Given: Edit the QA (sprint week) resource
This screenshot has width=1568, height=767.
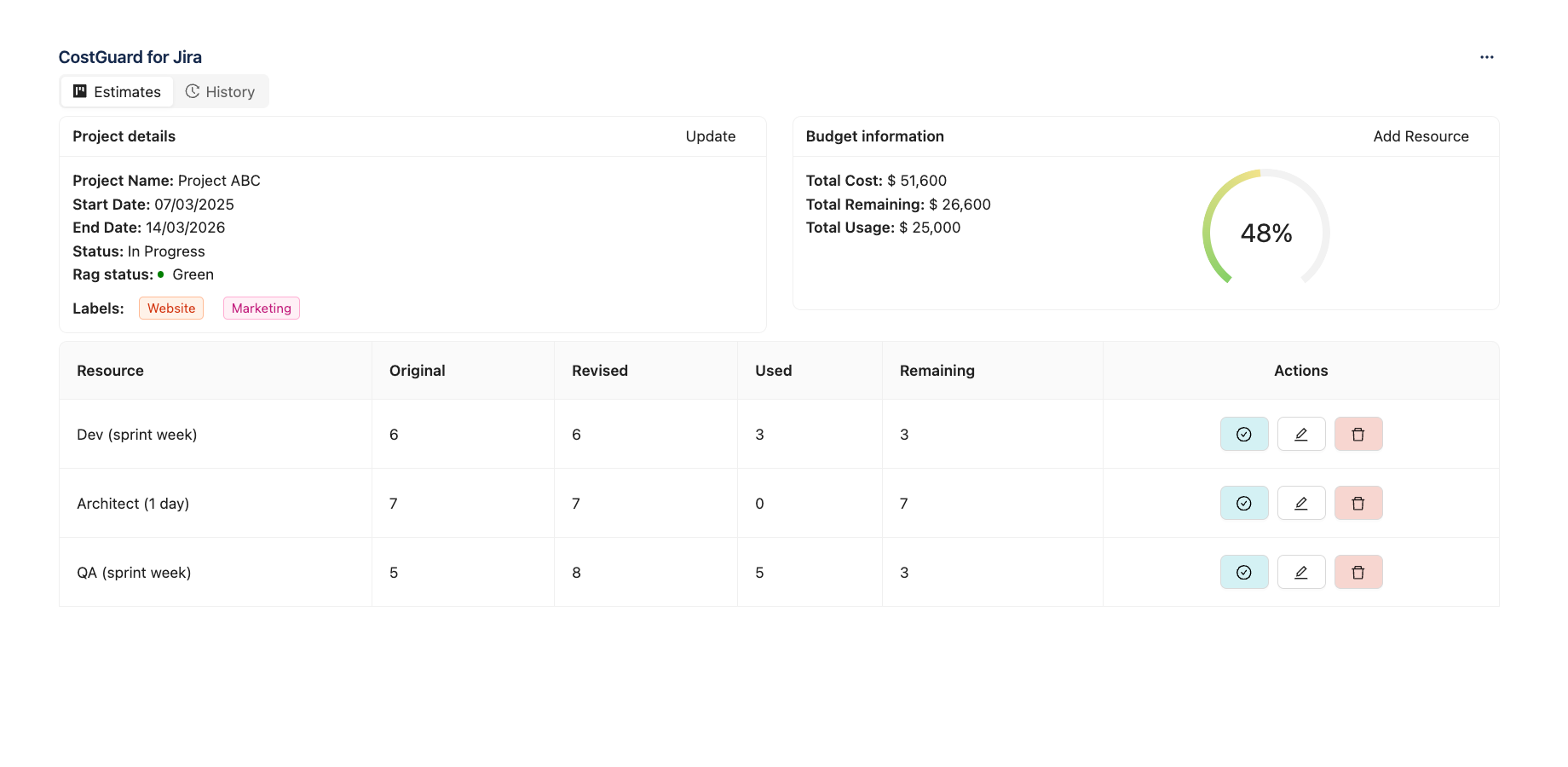Looking at the screenshot, I should click(1301, 572).
